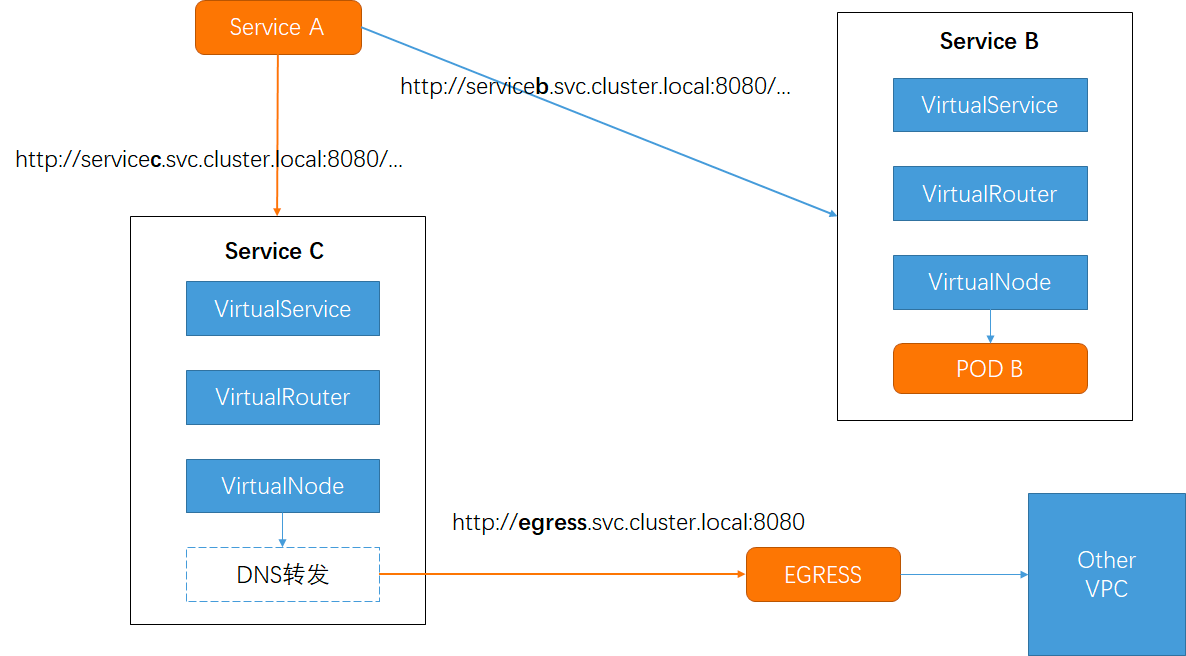Click the orange EGRESS box

[823, 574]
